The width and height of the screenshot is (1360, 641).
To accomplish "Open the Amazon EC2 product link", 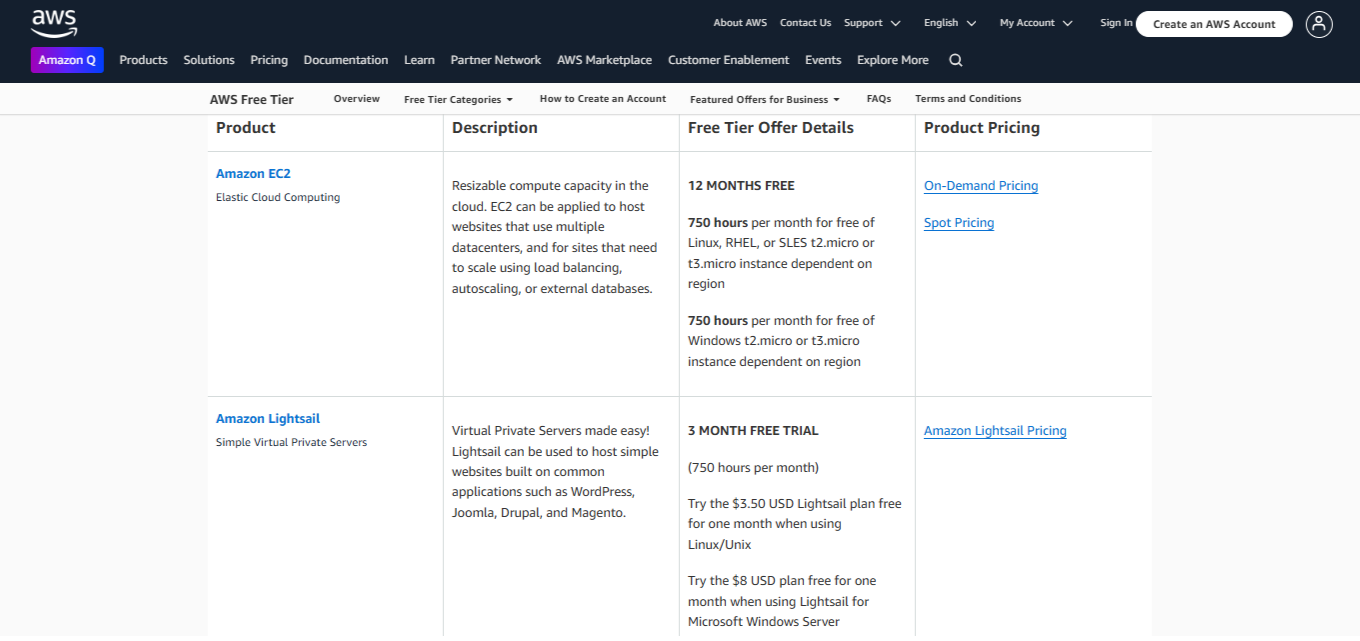I will point(253,174).
